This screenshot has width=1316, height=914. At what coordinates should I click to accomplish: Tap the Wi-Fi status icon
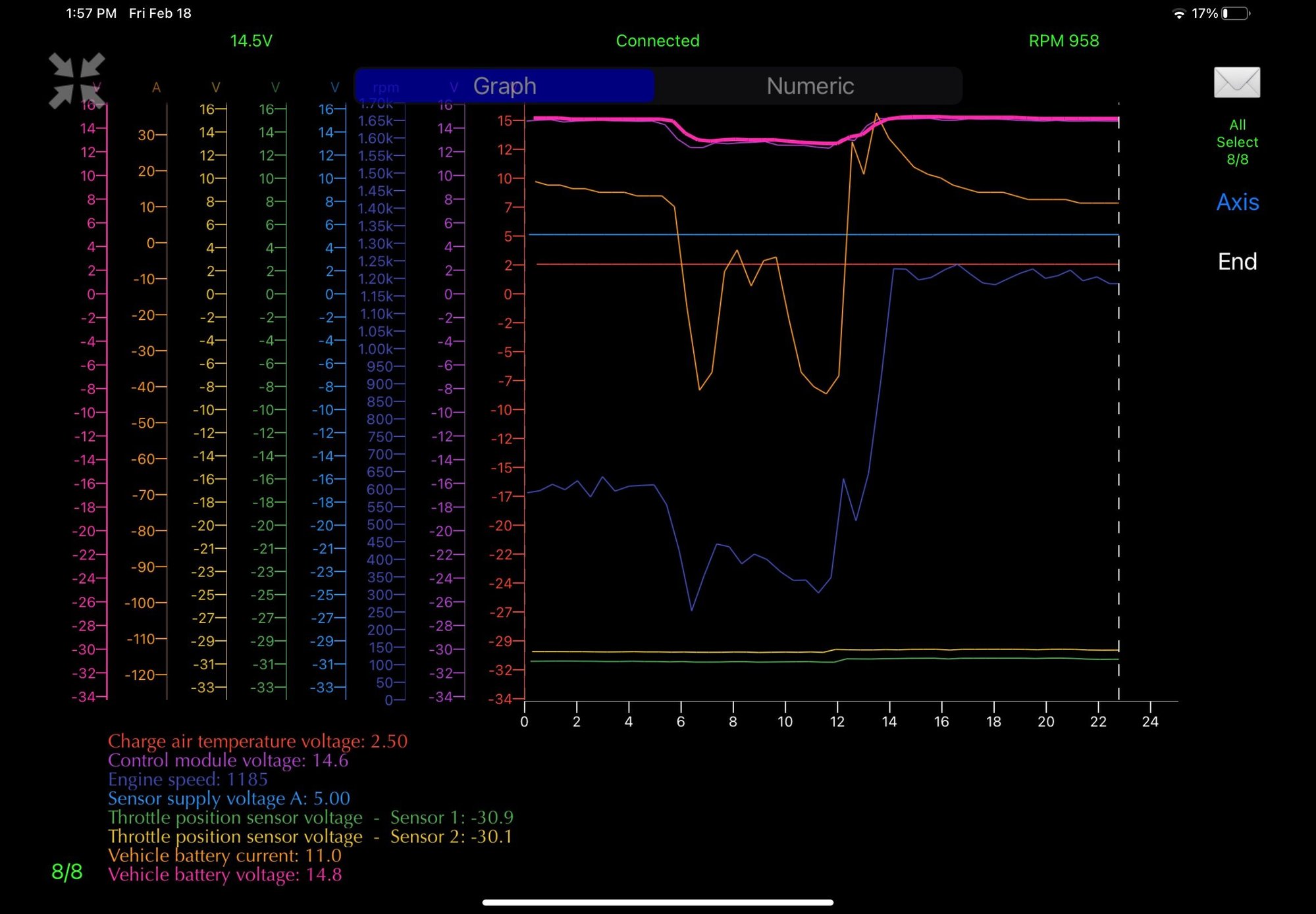click(x=1178, y=13)
